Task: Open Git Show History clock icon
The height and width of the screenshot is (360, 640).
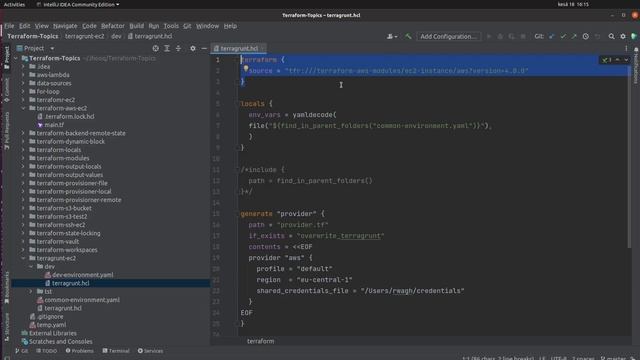Action: pyautogui.click(x=585, y=36)
